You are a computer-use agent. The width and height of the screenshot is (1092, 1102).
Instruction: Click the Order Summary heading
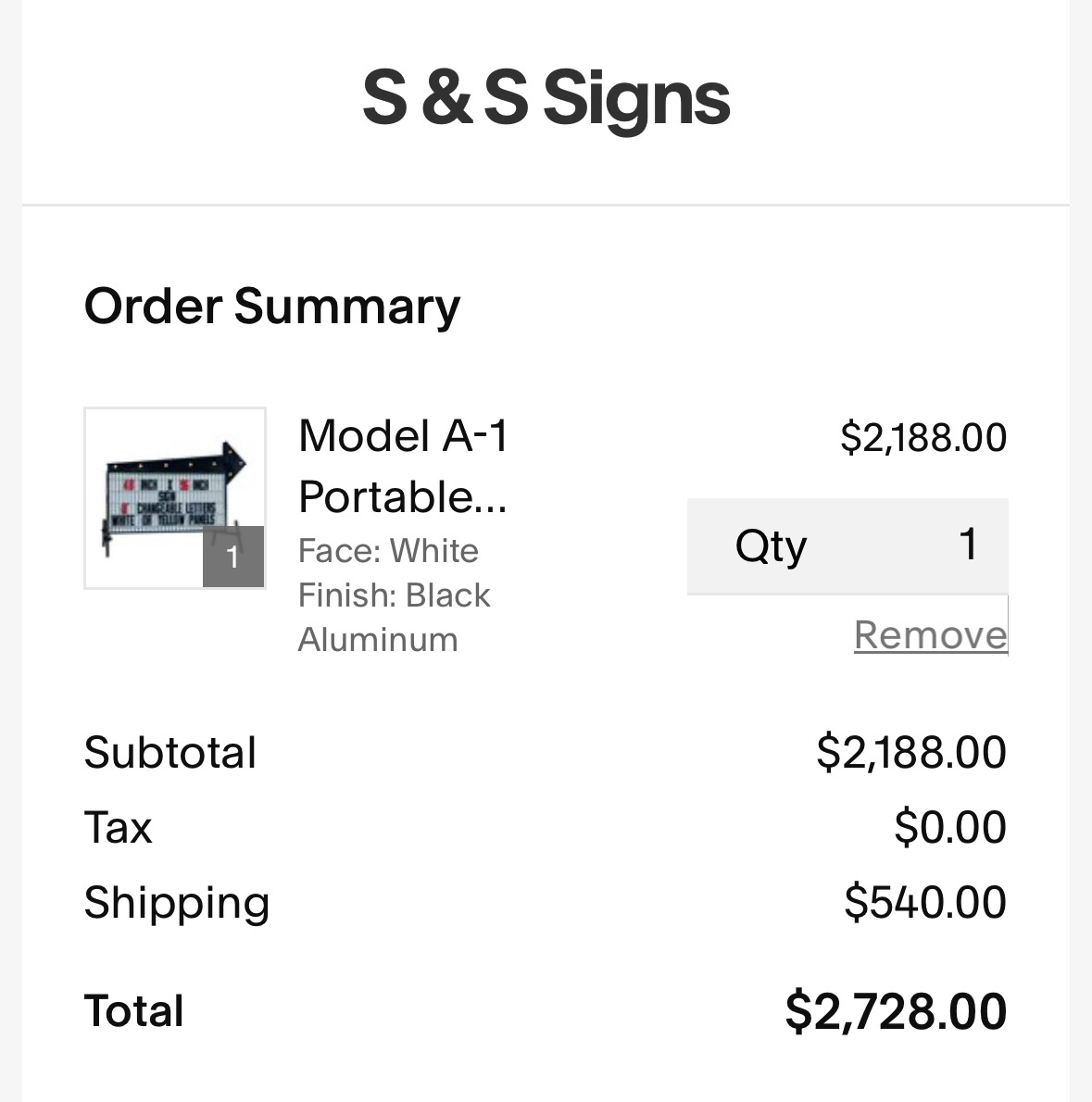(272, 307)
